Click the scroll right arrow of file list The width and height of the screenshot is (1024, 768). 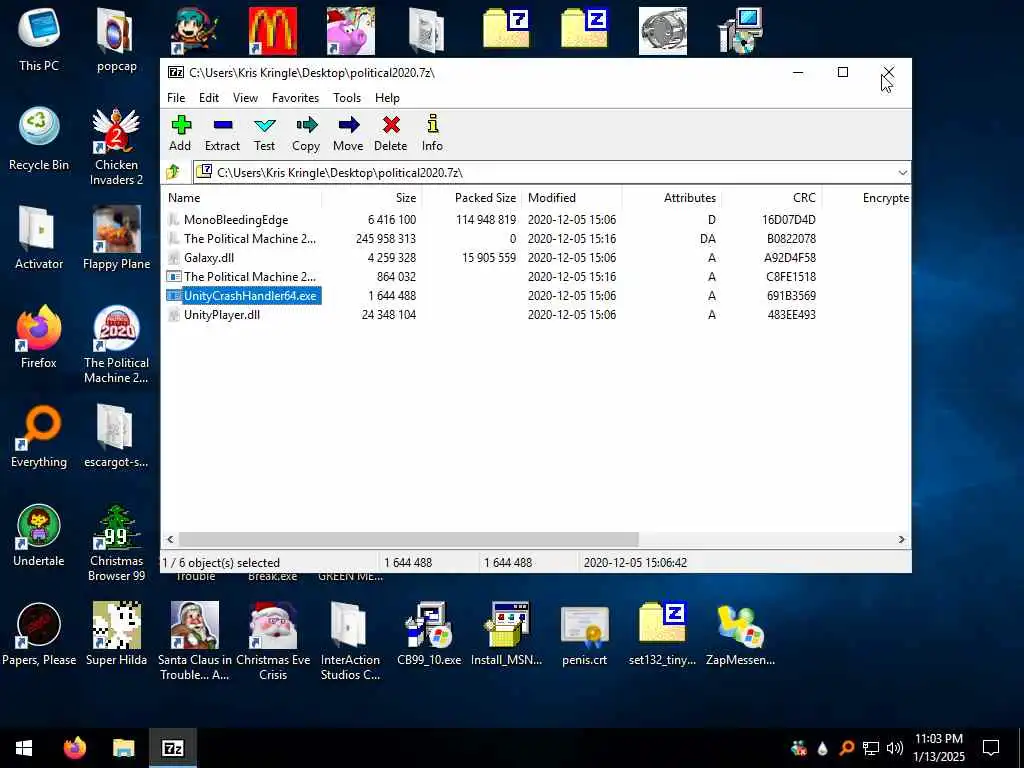(901, 539)
